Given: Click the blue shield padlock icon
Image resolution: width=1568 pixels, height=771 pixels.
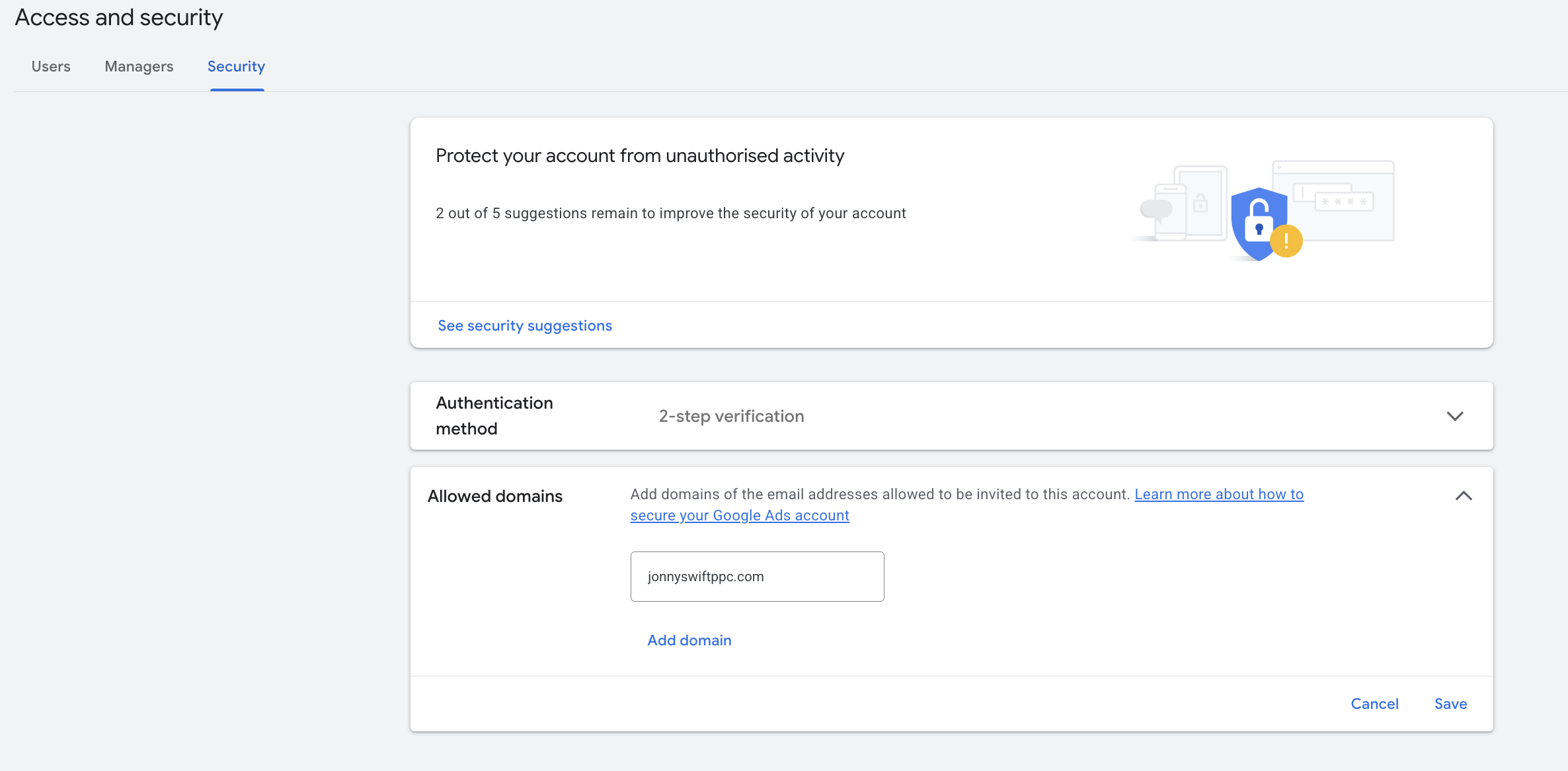Looking at the screenshot, I should [x=1258, y=218].
